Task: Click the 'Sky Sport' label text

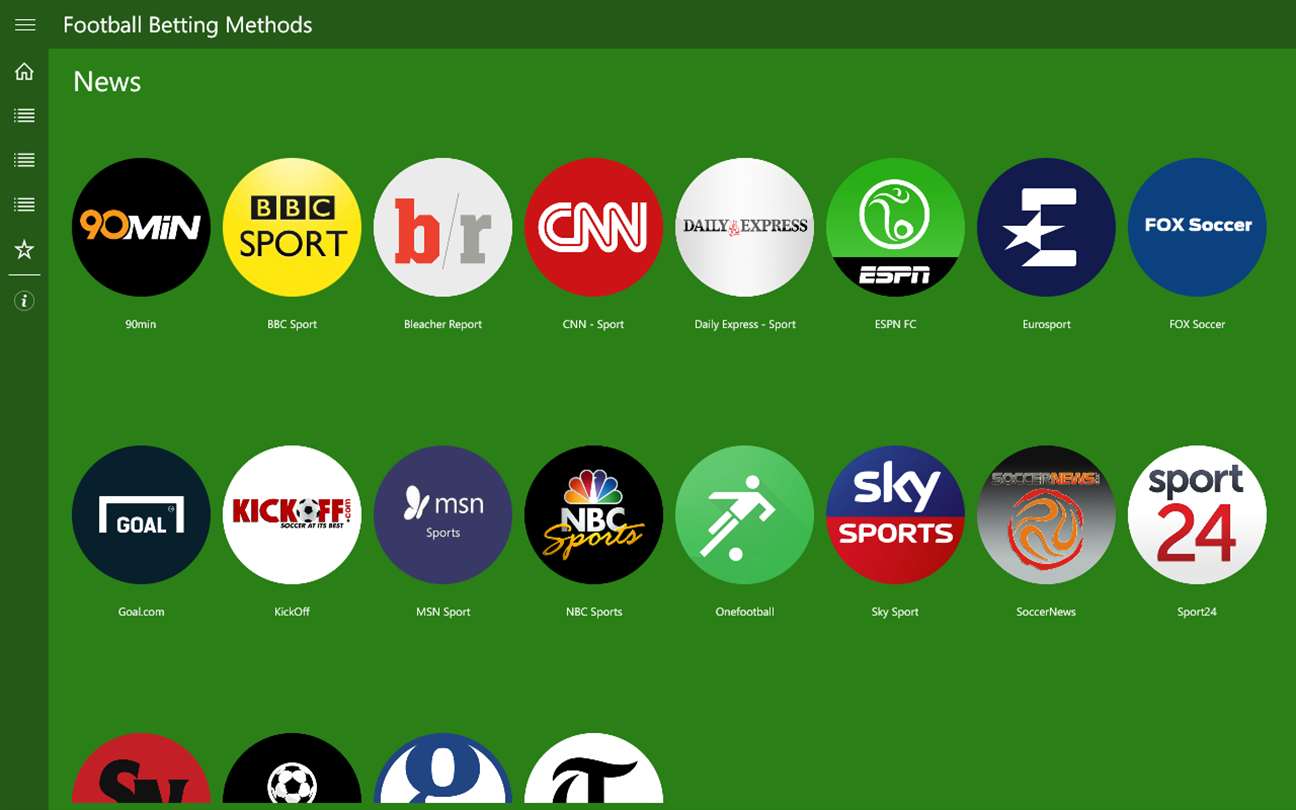Action: point(895,612)
